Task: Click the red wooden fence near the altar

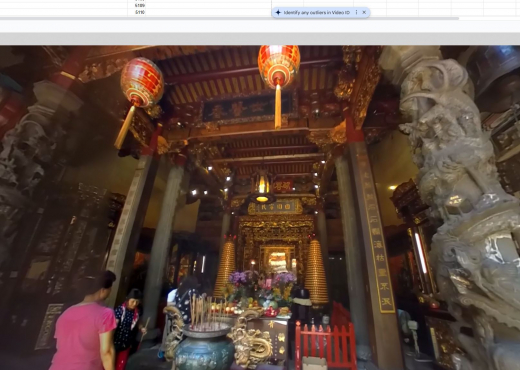Action: click(x=325, y=345)
